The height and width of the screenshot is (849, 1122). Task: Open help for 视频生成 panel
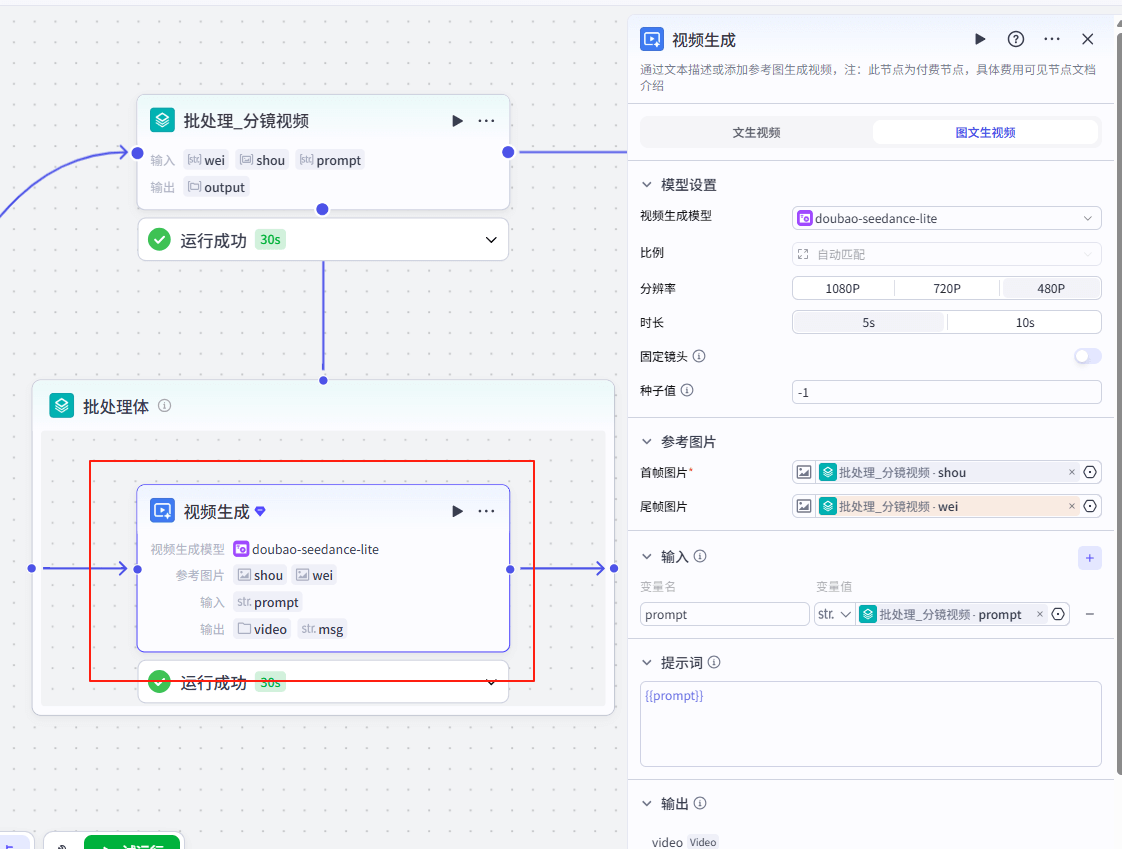[x=1016, y=39]
